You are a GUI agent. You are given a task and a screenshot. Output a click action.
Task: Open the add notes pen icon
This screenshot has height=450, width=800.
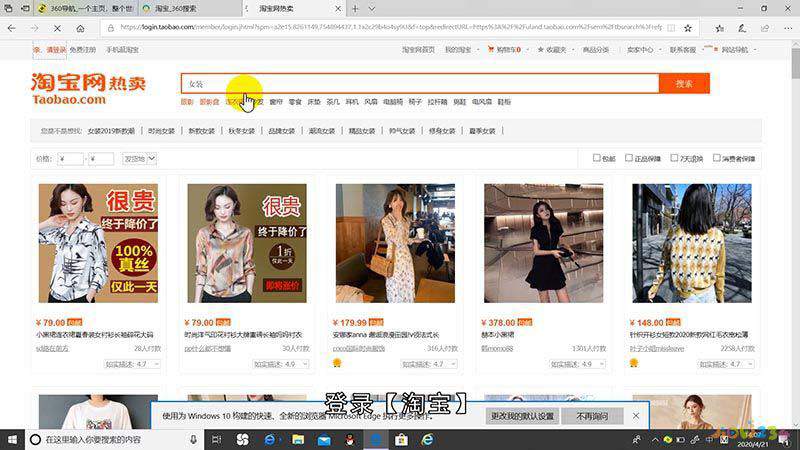(742, 29)
